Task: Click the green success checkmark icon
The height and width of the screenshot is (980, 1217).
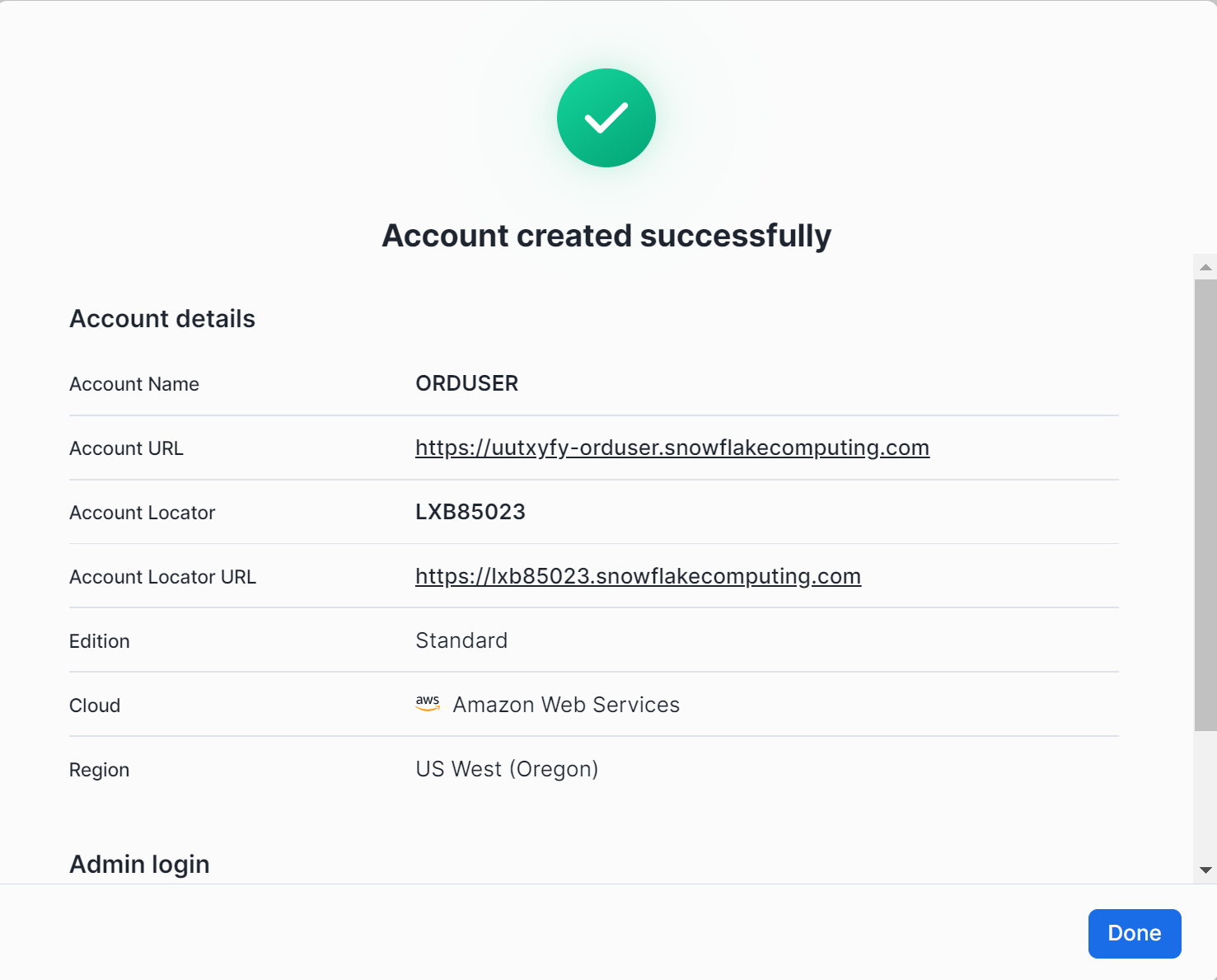Action: (606, 118)
